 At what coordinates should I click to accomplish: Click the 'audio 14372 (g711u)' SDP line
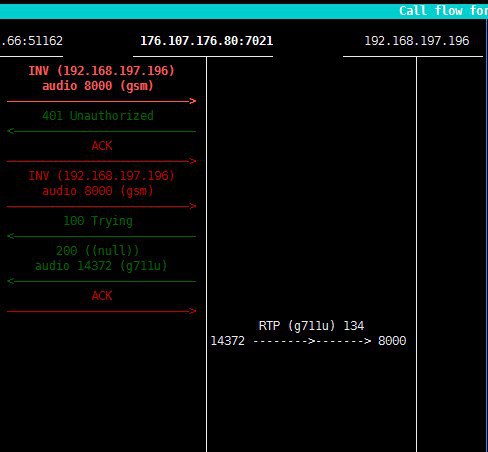[x=101, y=266]
